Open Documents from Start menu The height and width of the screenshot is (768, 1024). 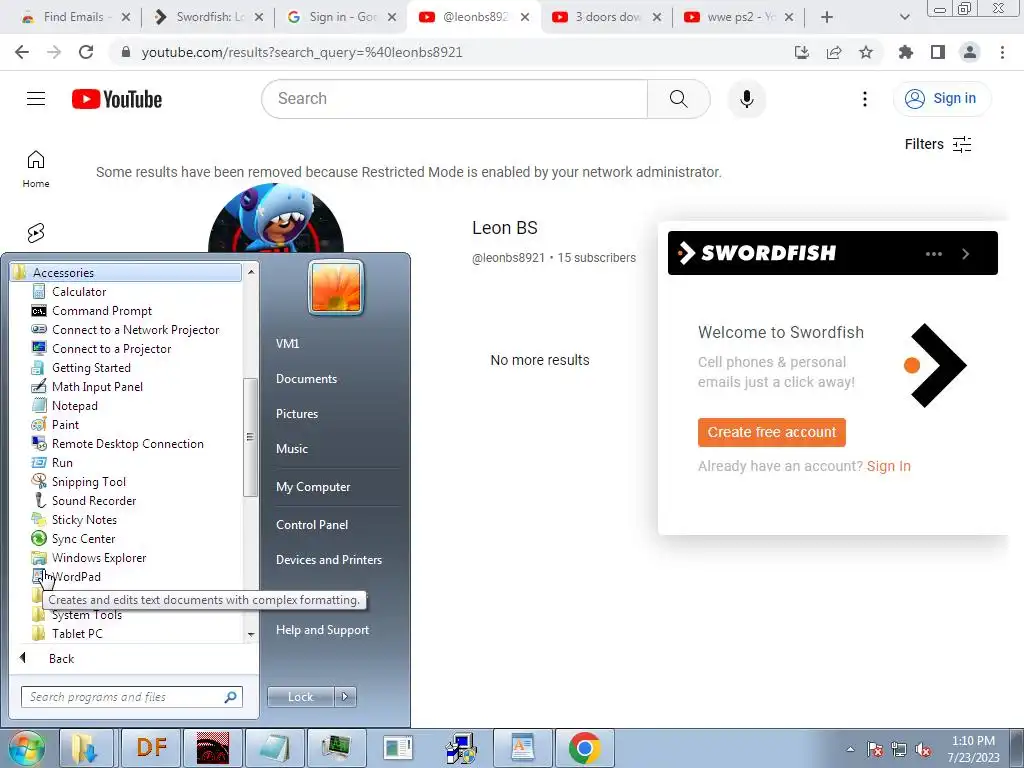click(306, 379)
